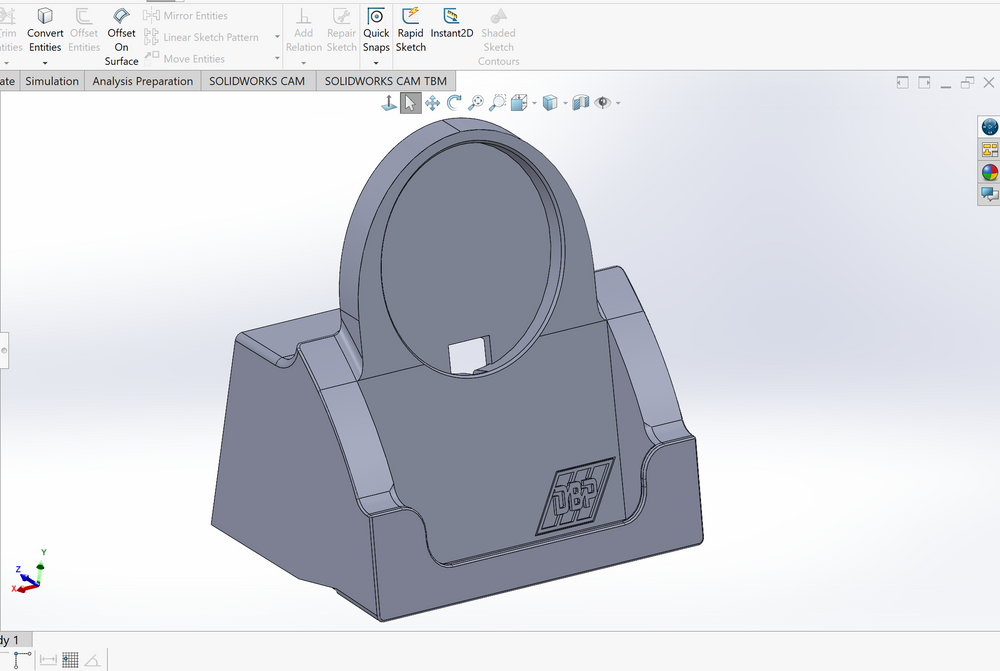Click the Section View icon
1000x671 pixels.
[580, 103]
